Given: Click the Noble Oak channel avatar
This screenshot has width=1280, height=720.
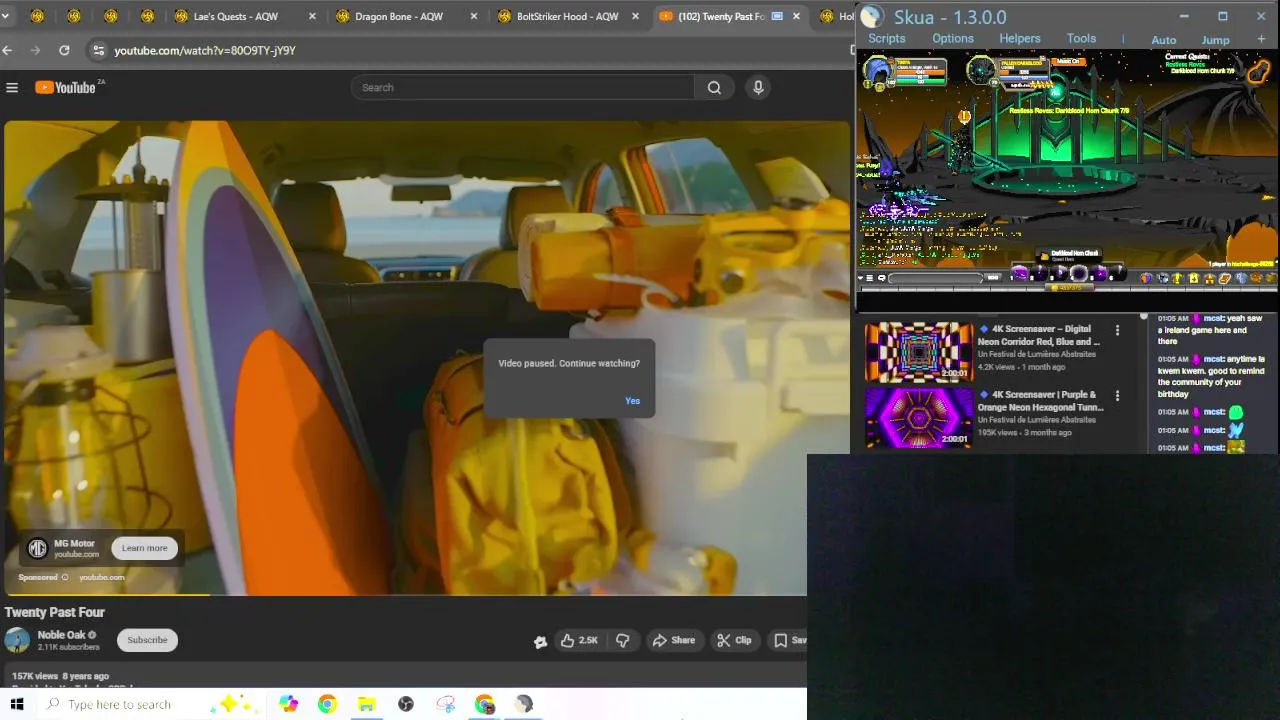Looking at the screenshot, I should point(17,640).
